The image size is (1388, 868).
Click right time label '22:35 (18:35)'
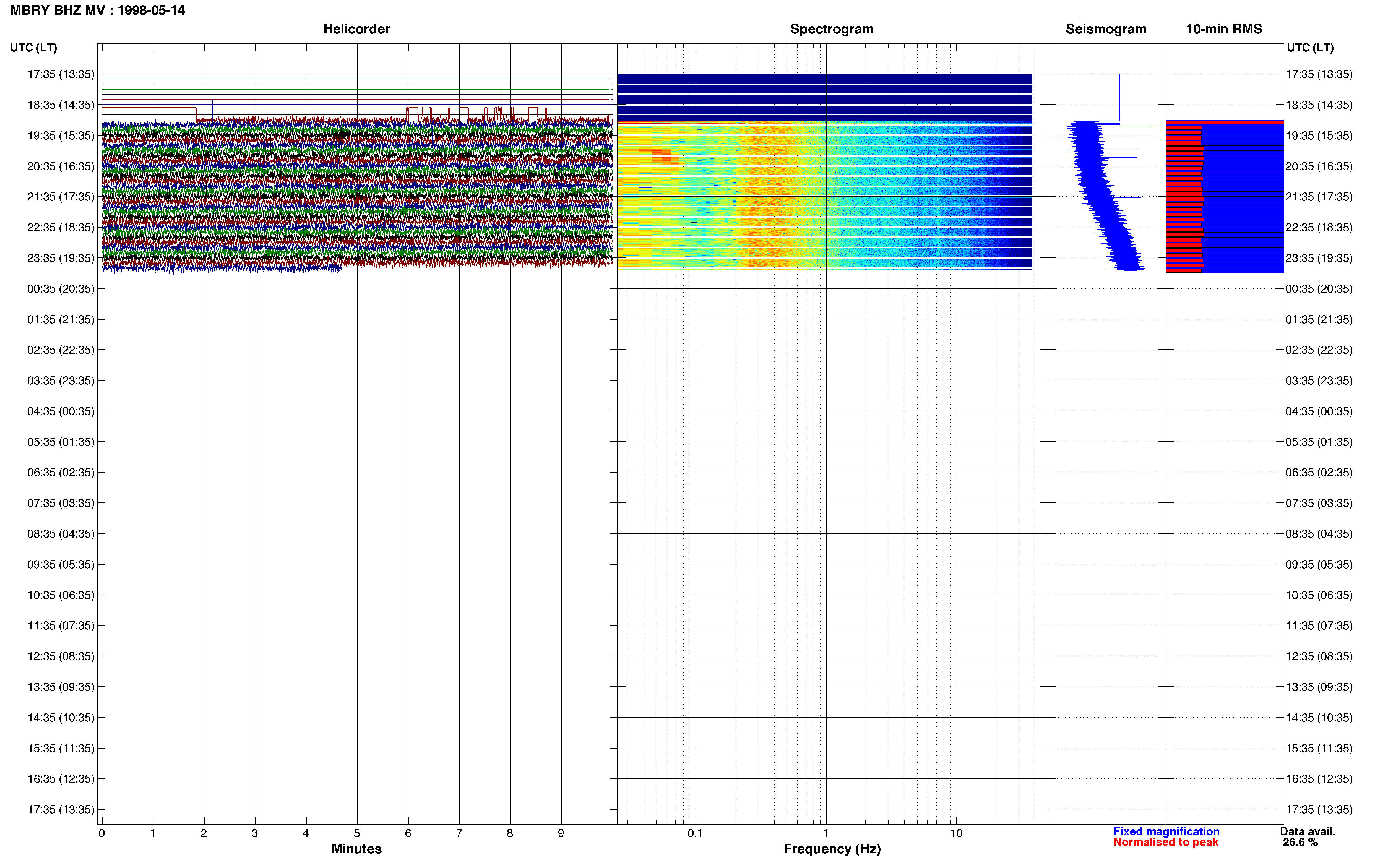click(1319, 227)
